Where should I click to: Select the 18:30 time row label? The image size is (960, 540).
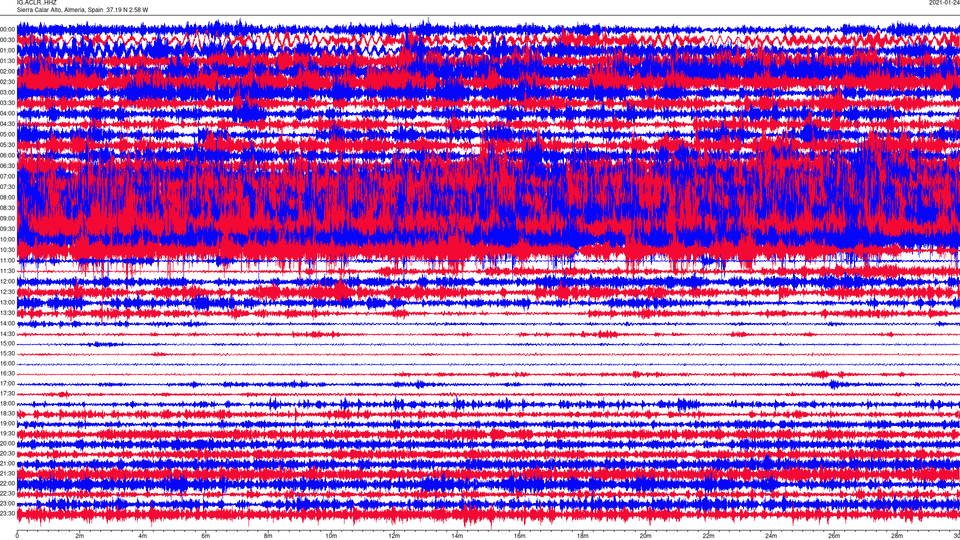click(8, 413)
